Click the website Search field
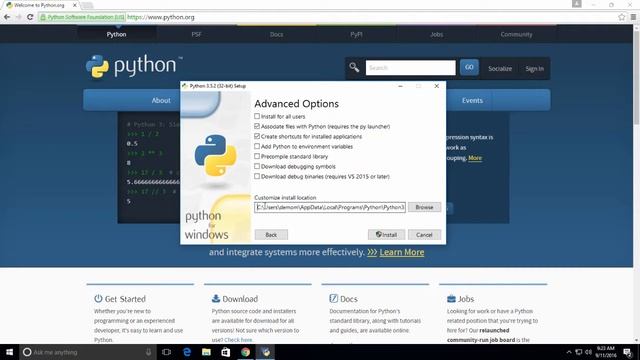640x360 pixels. [411, 68]
